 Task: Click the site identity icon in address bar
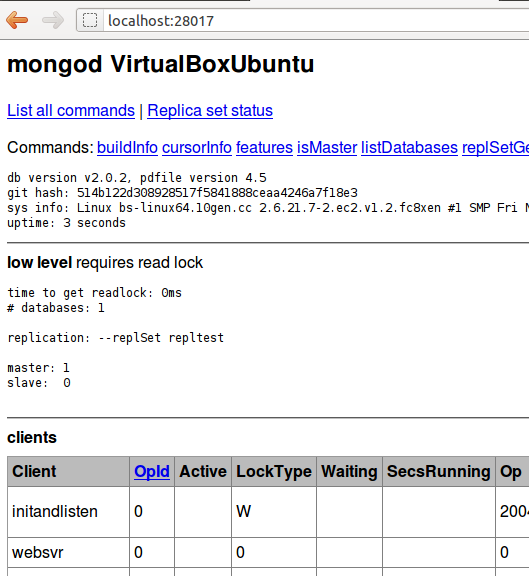click(x=90, y=20)
